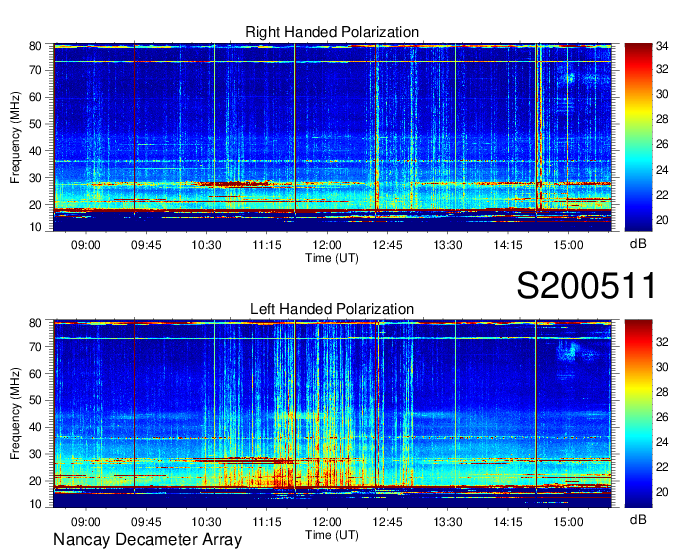680x552 pixels.
Task: Click "14:15" time tick under Right Handed plot
Action: pyautogui.click(x=508, y=245)
